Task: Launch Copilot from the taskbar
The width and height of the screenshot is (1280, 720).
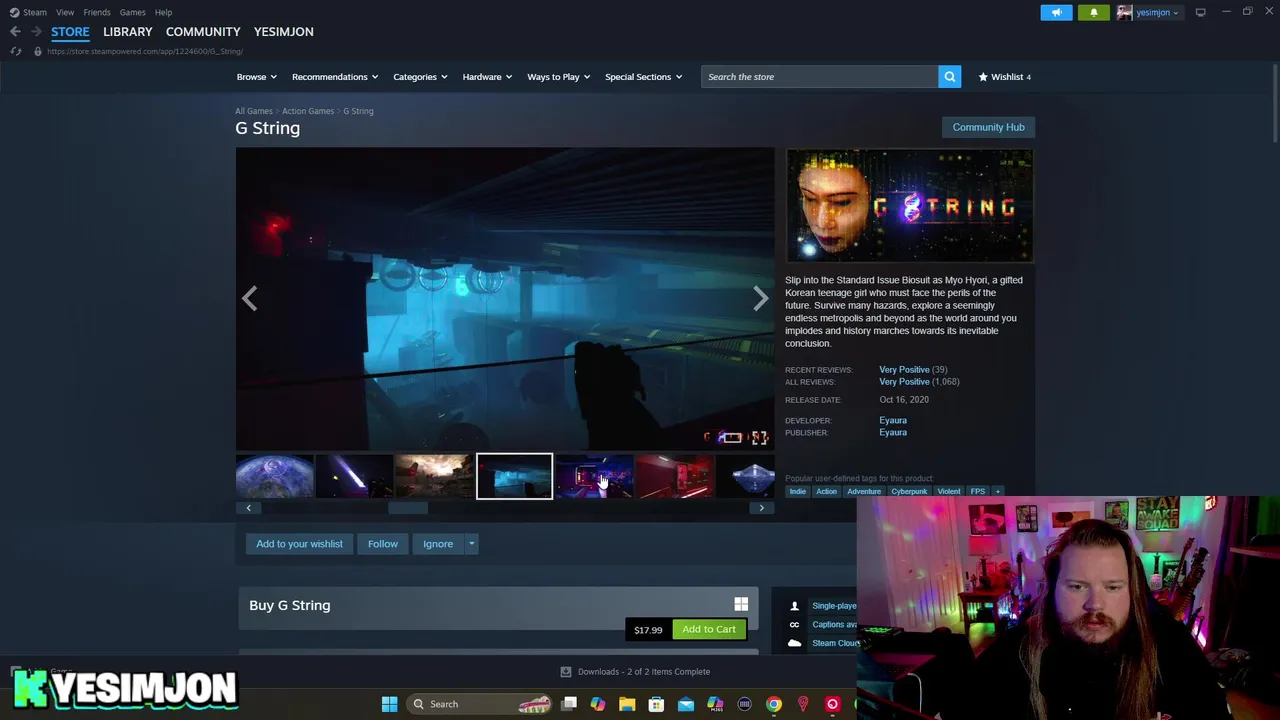Action: [x=598, y=704]
